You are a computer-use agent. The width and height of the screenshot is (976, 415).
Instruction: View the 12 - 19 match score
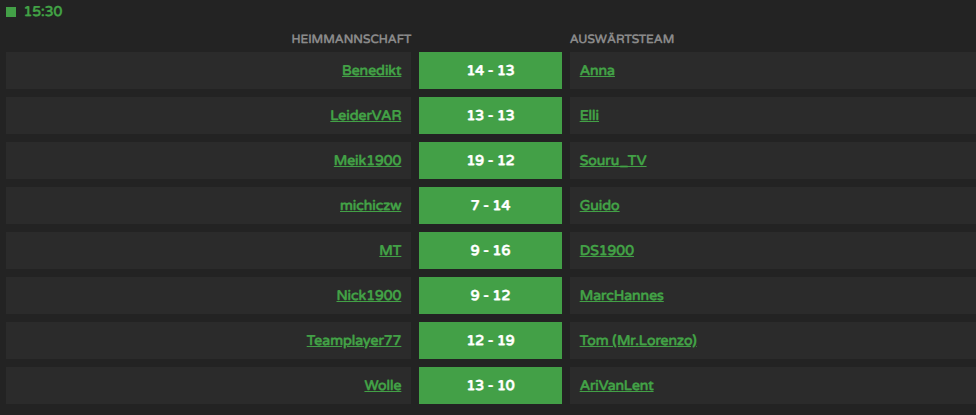[x=490, y=340]
